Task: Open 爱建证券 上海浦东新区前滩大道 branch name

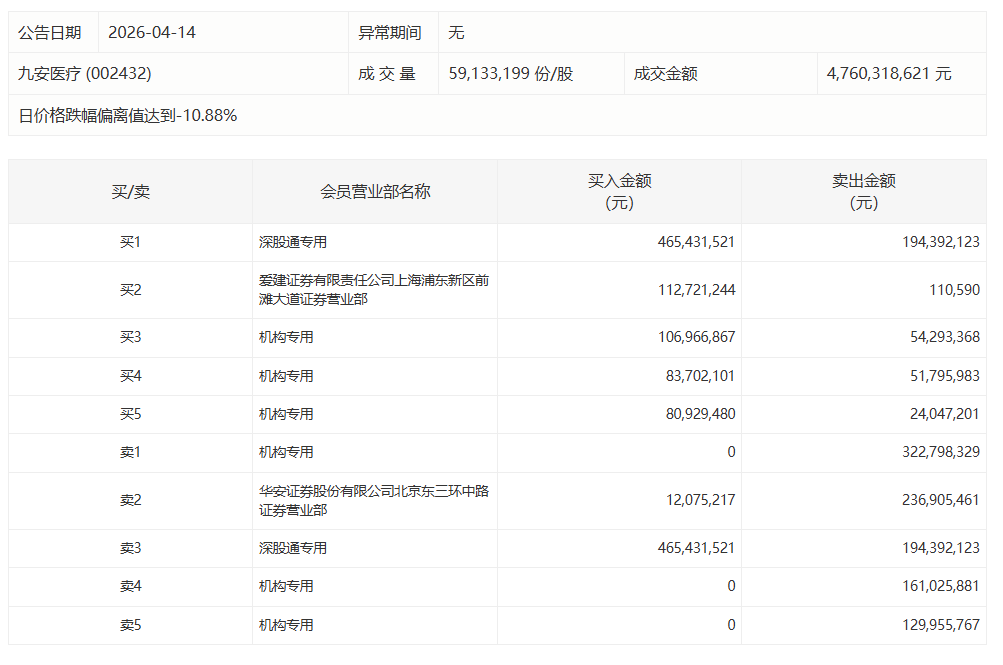Action: click(x=374, y=290)
